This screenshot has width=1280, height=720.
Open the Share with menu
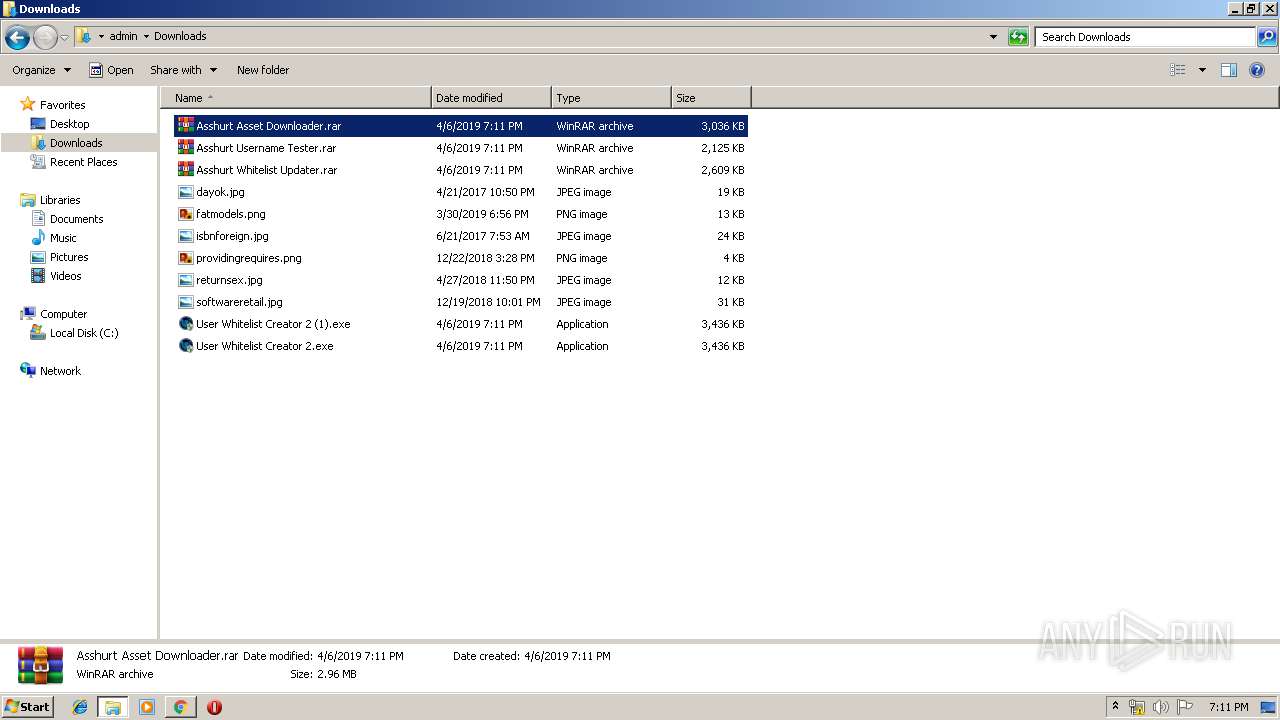tap(183, 70)
